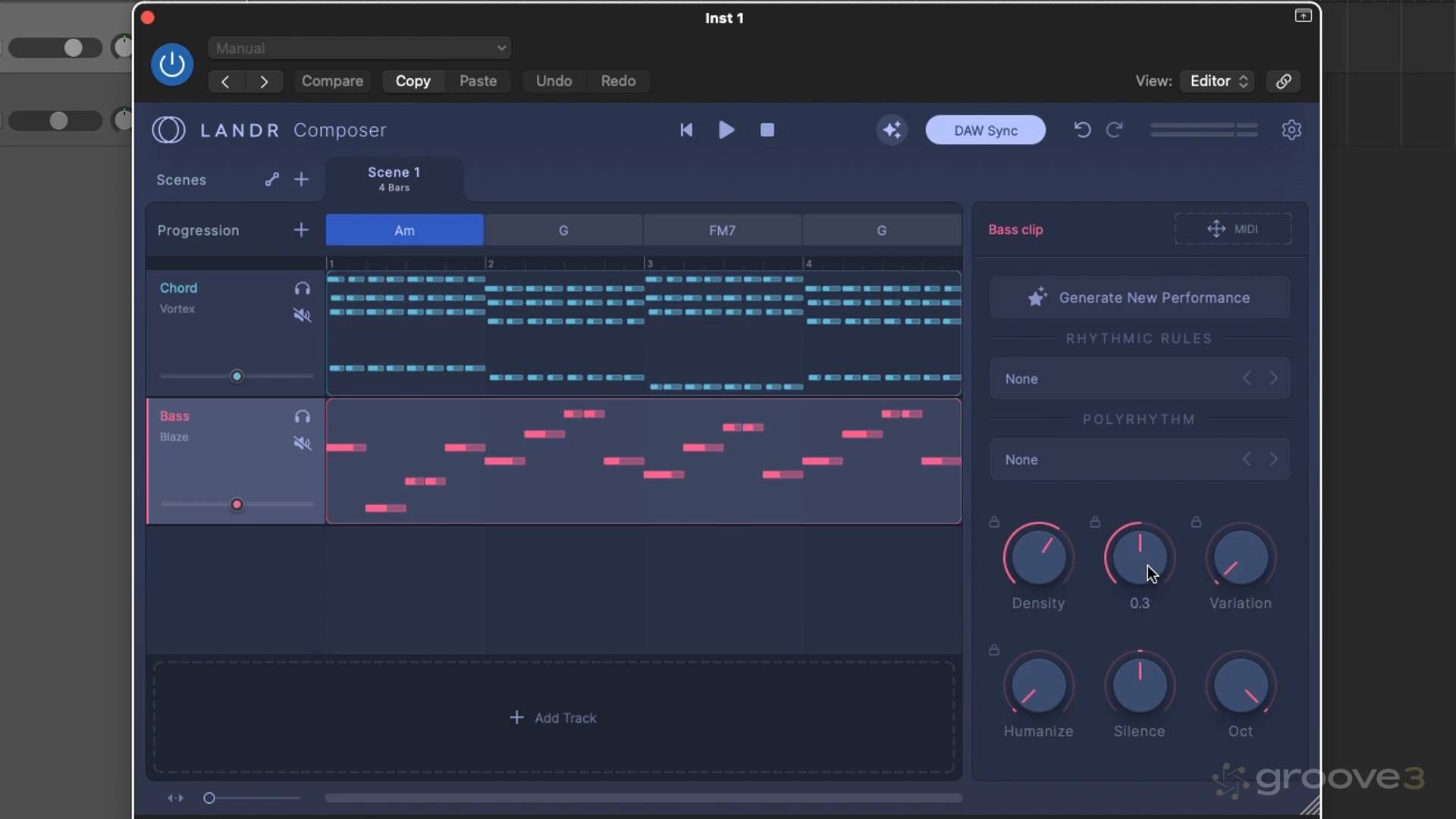Toggle the lock above Variation knob

pyautogui.click(x=1196, y=522)
